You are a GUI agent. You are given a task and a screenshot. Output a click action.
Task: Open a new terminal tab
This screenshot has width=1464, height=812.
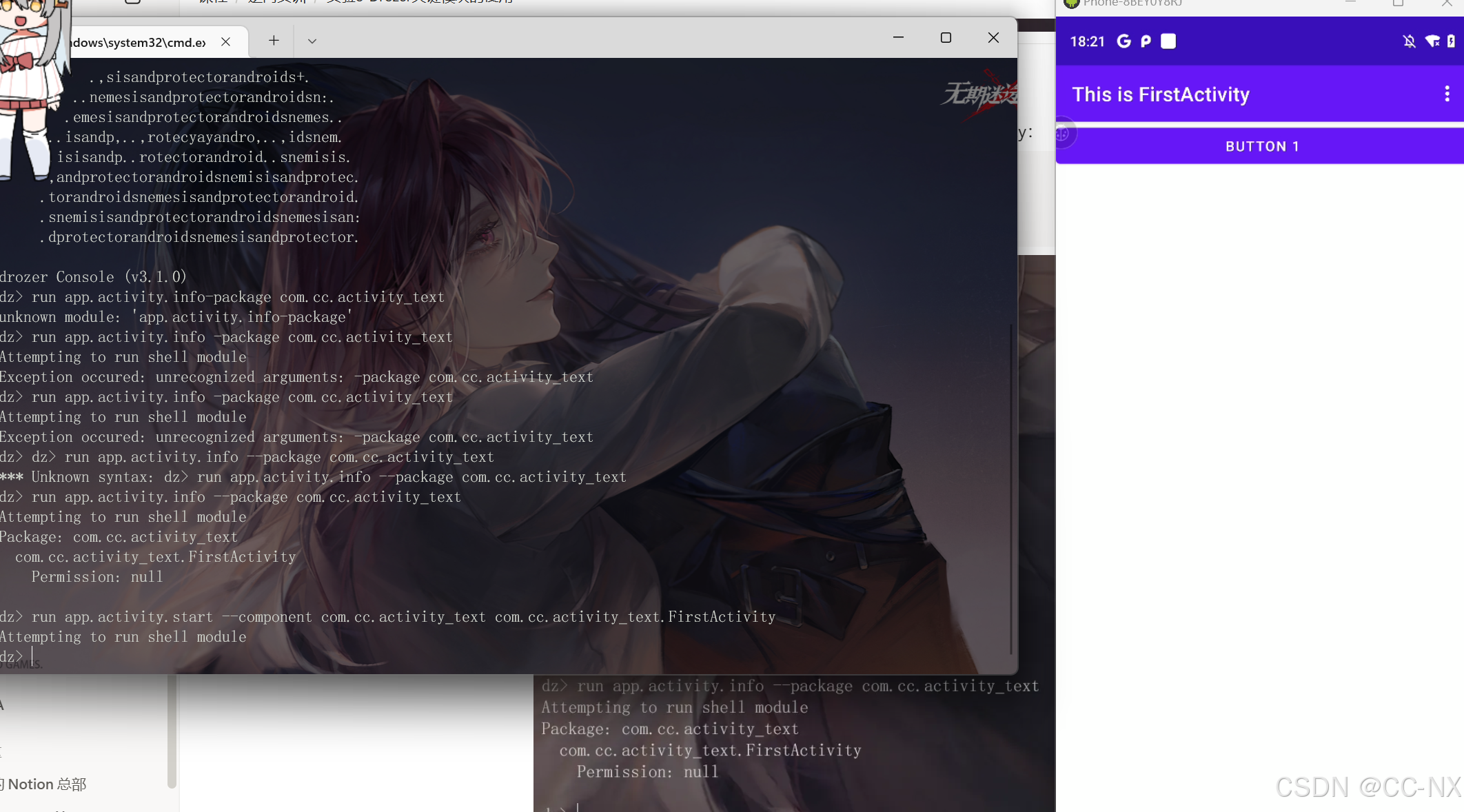pyautogui.click(x=274, y=41)
